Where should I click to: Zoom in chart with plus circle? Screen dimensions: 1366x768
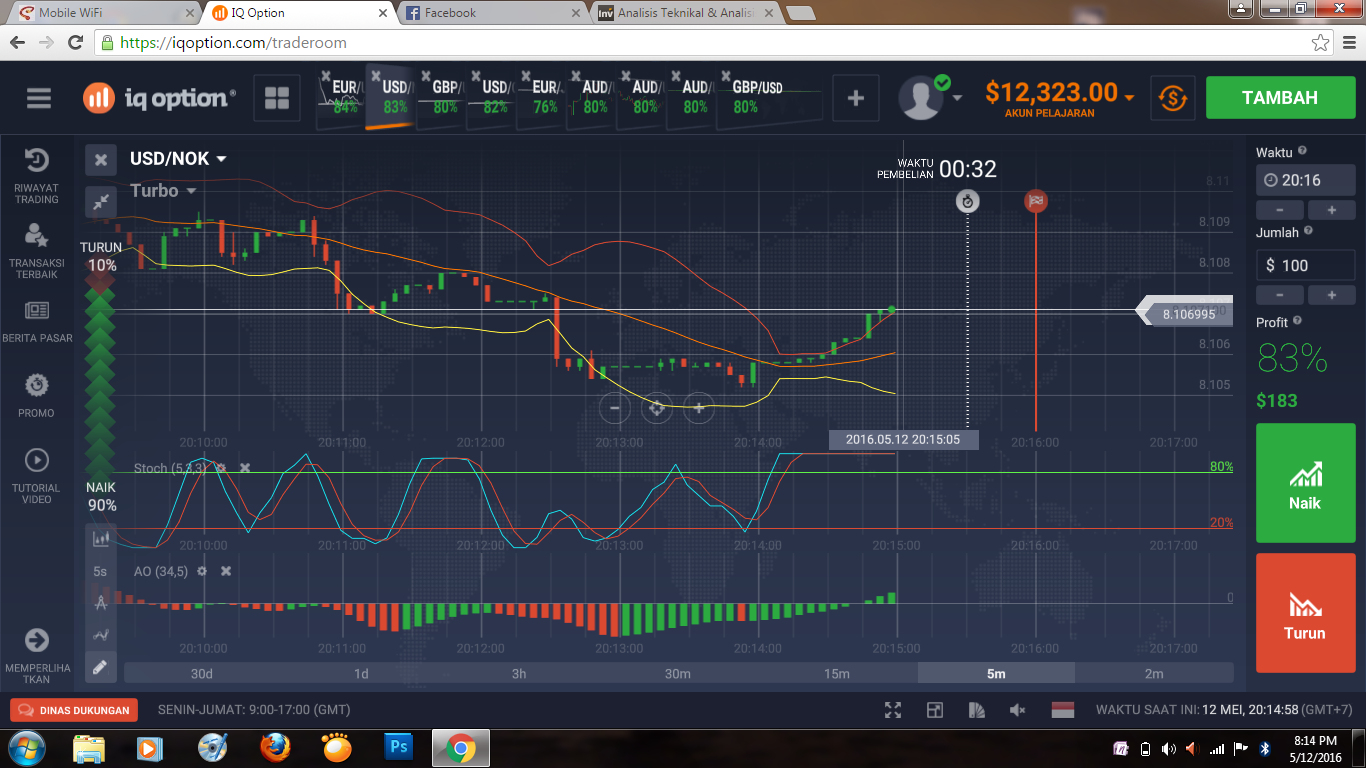[699, 407]
